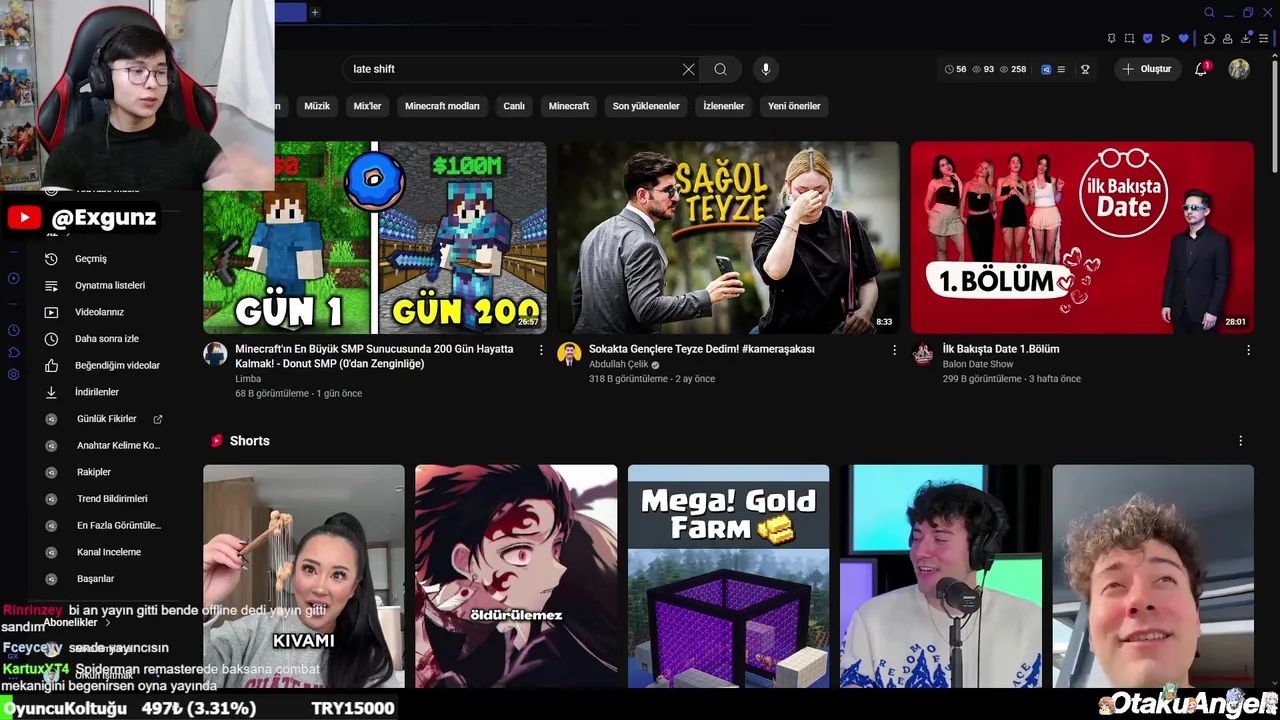
Task: Open the öldürülemez anime short
Action: click(516, 576)
